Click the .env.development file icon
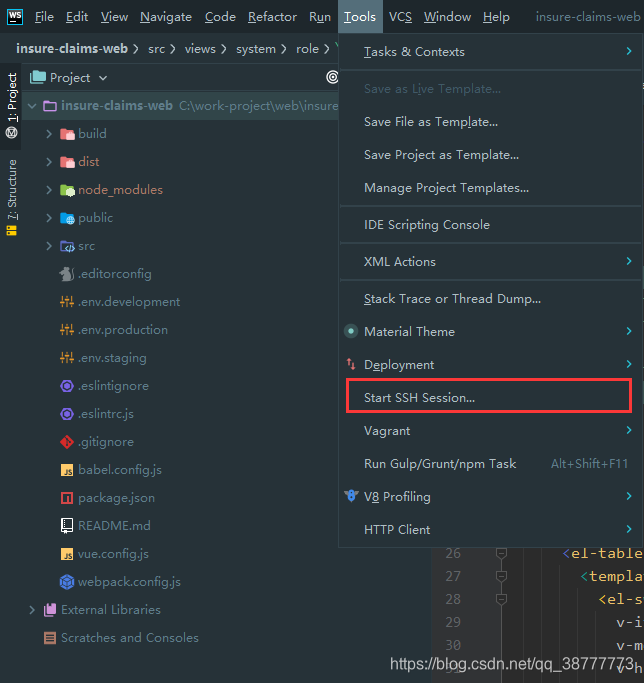Viewport: 644px width, 683px height. click(67, 302)
